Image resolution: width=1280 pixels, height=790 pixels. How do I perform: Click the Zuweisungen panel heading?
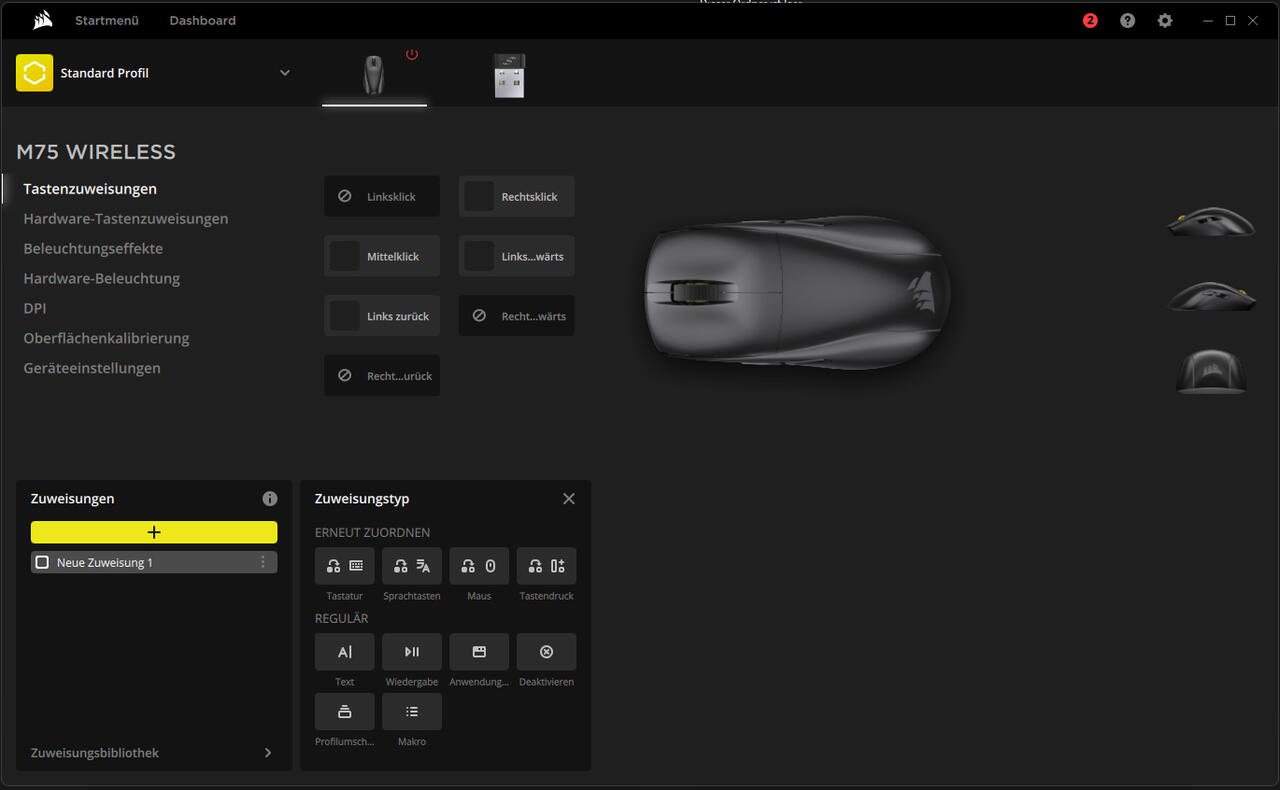click(x=73, y=498)
